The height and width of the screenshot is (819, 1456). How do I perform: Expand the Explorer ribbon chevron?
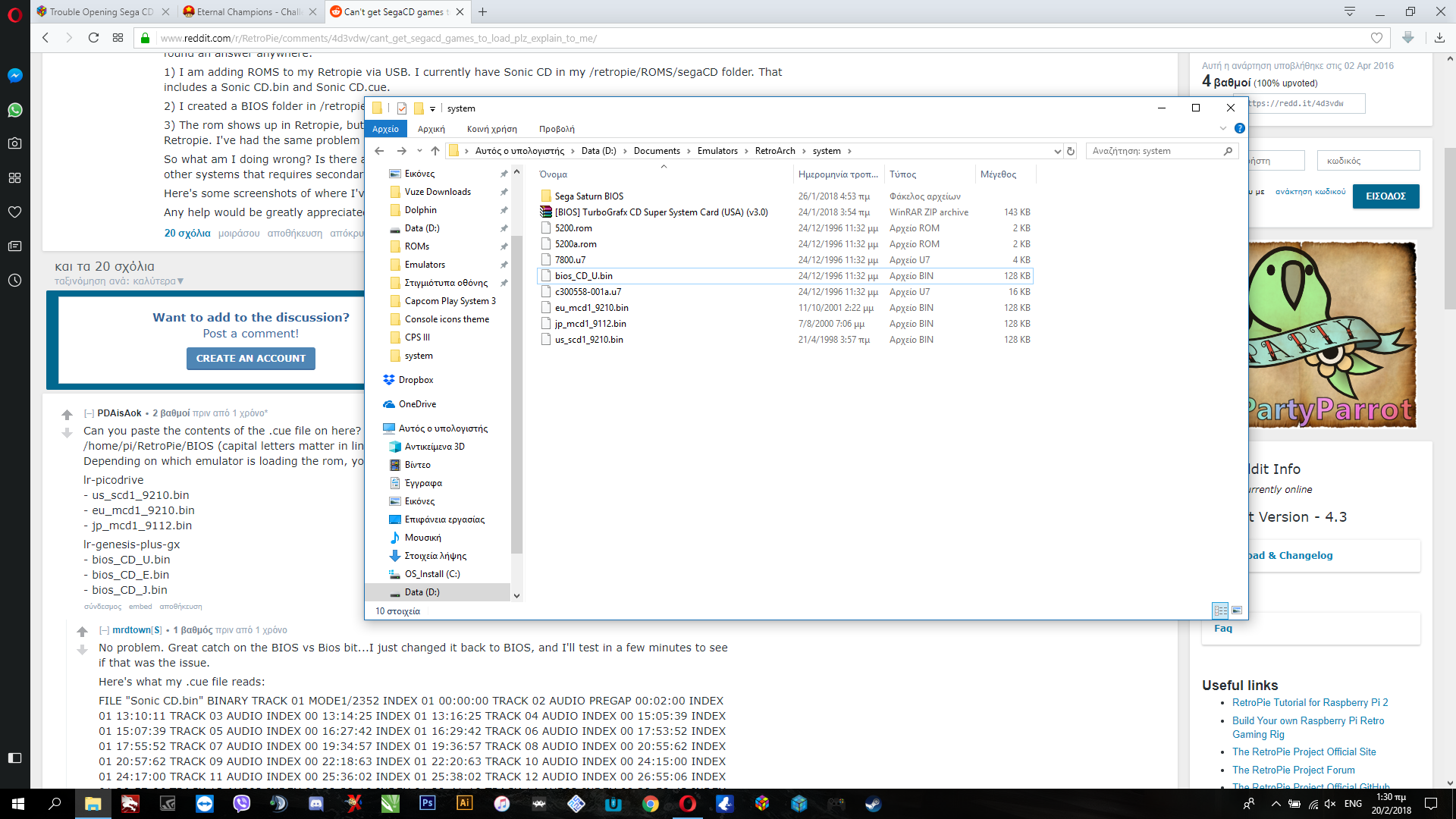click(1223, 129)
